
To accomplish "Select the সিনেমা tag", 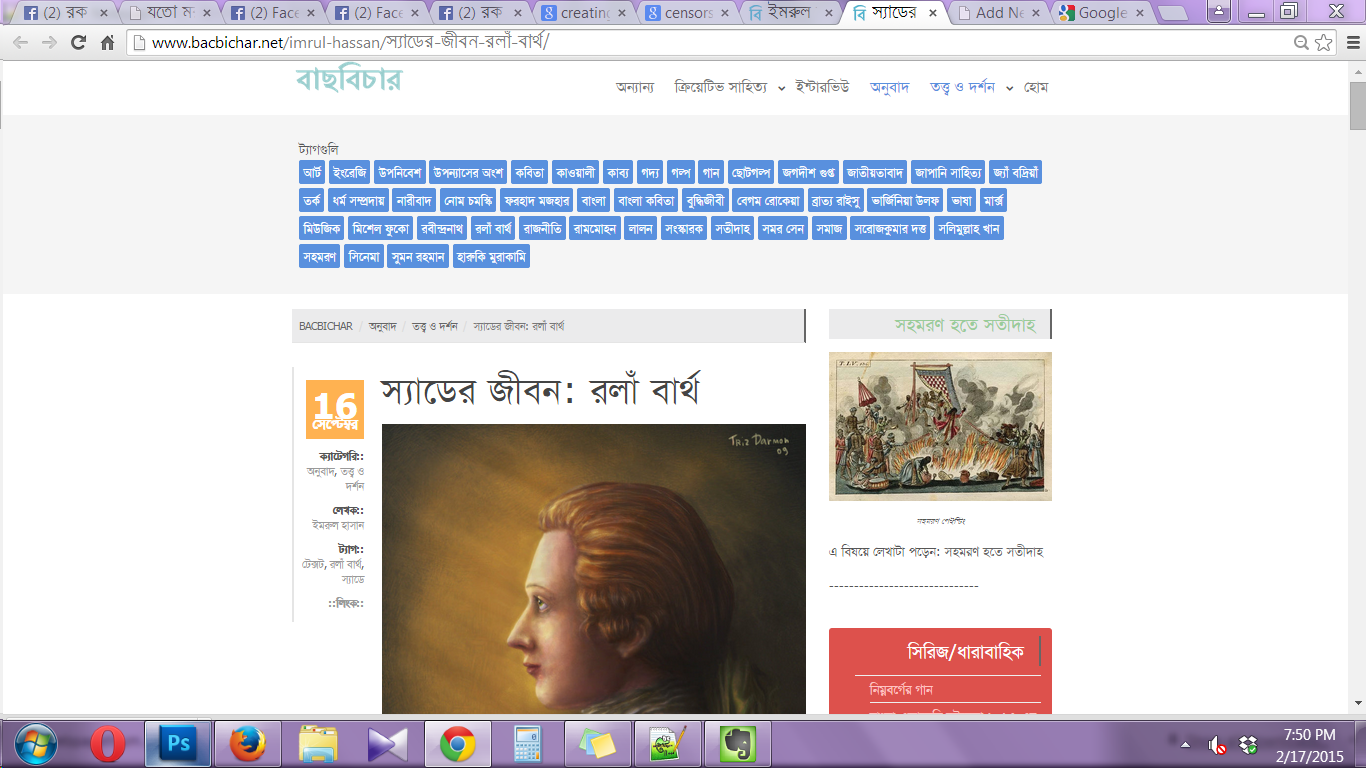I will tap(363, 256).
